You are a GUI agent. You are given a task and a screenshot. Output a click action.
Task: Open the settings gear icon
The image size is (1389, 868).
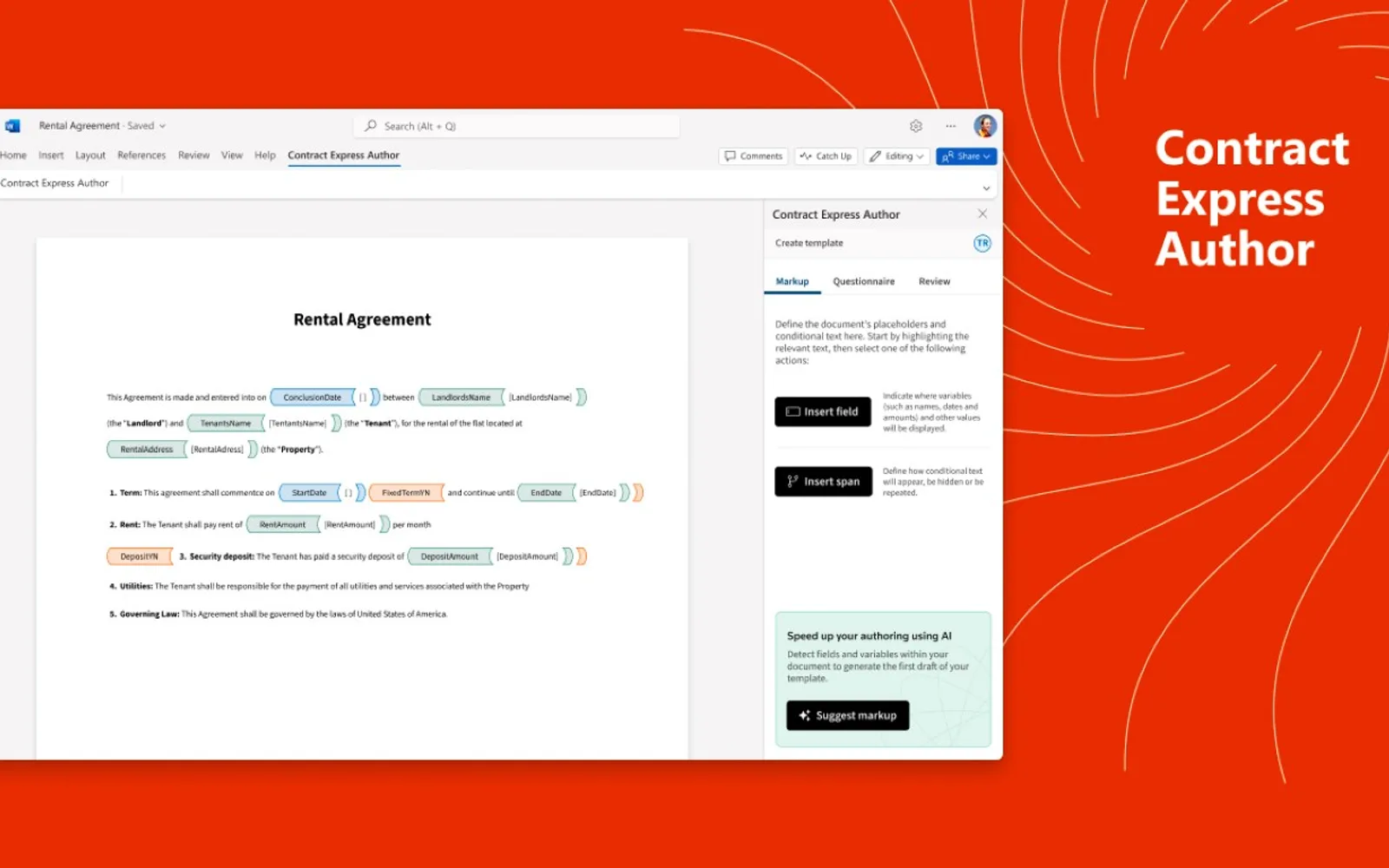916,126
